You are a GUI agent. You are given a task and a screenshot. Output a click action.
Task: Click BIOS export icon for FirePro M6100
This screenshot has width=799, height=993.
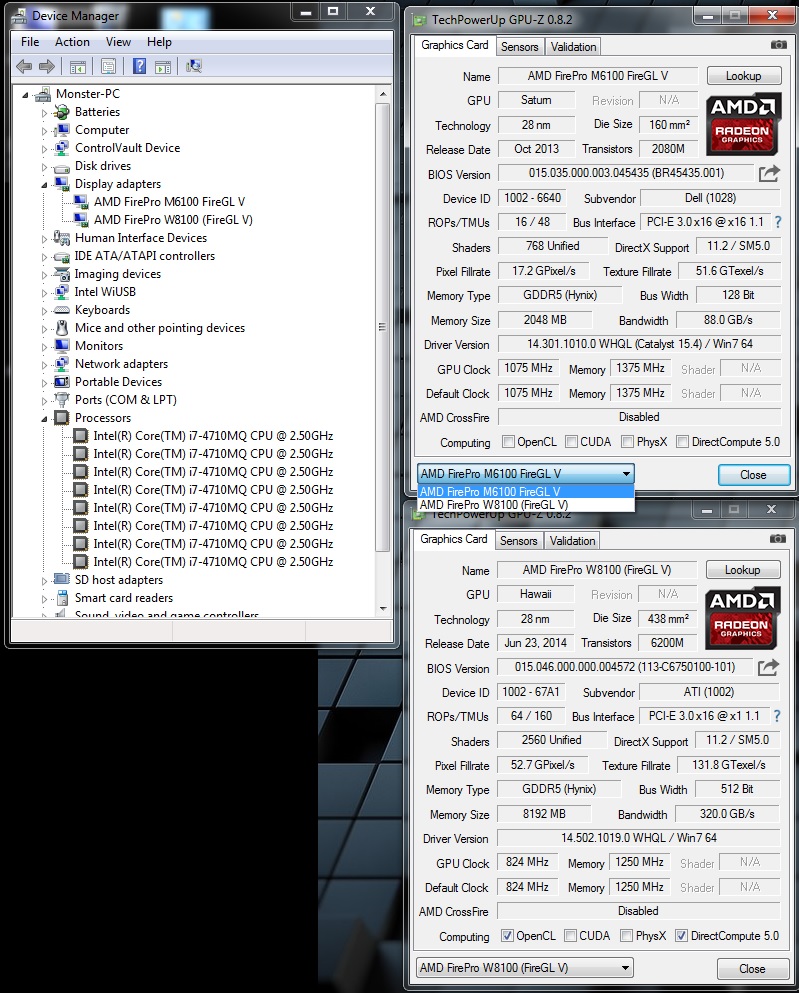[768, 174]
